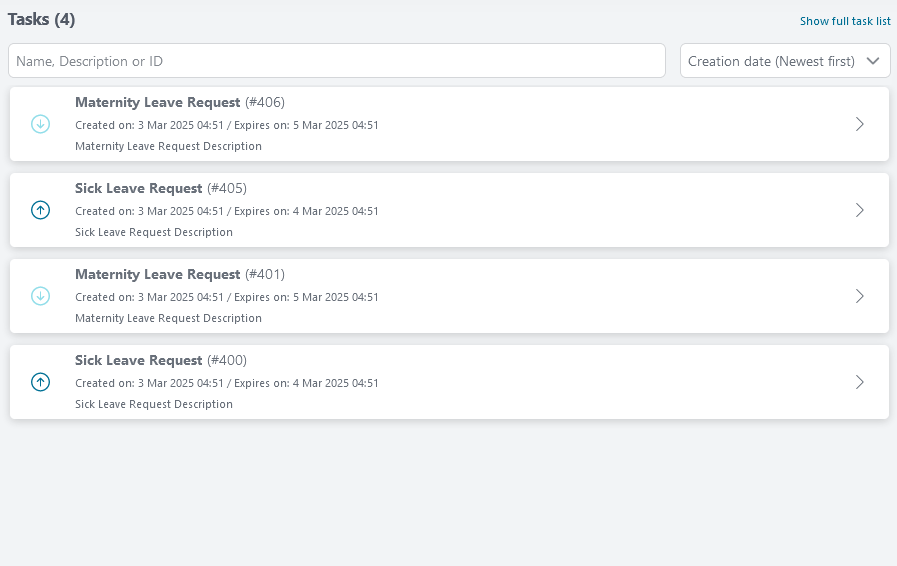Click the sort dropdown's down arrow
897x566 pixels.
[x=873, y=61]
